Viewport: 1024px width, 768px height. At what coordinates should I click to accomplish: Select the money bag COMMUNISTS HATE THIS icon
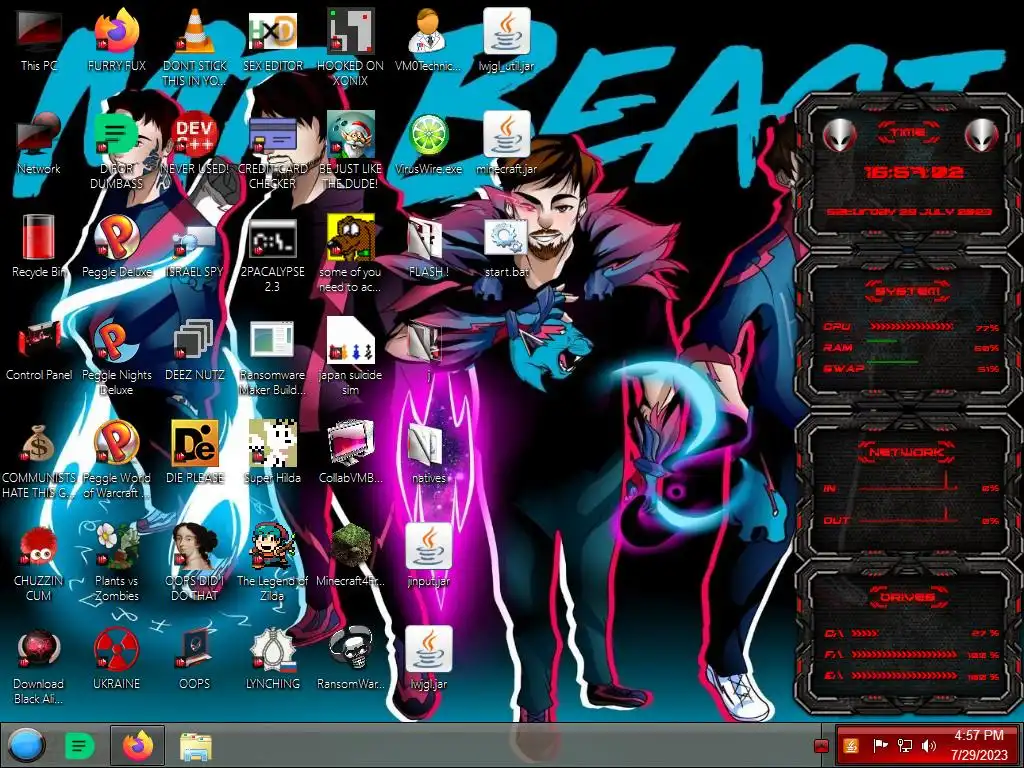(39, 459)
